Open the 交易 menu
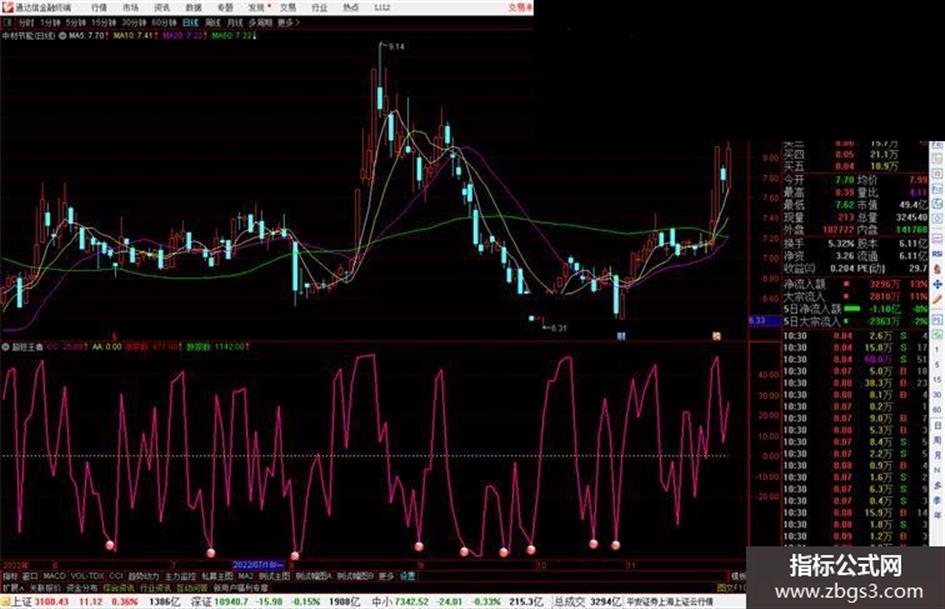 (x=288, y=7)
